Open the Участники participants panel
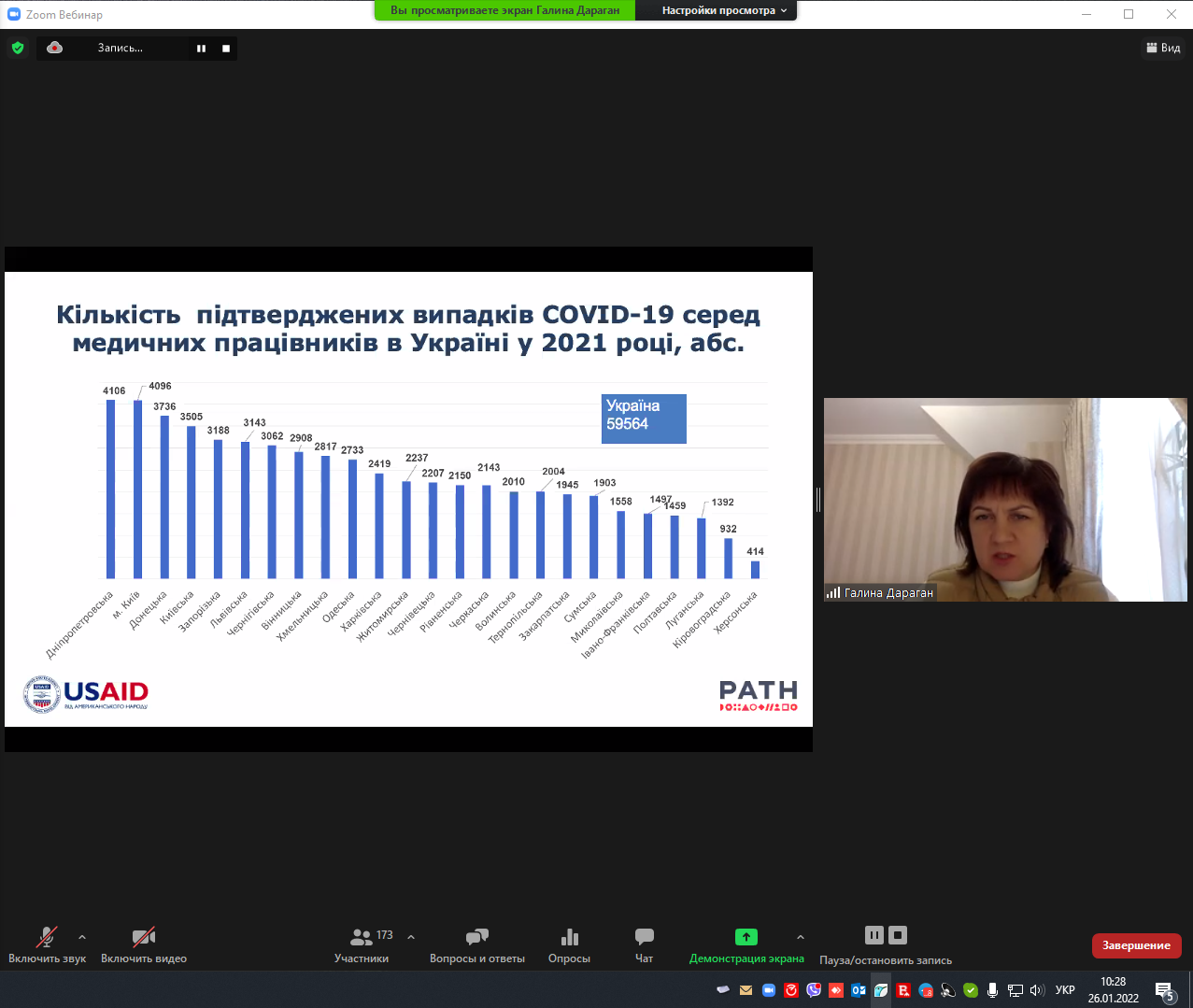This screenshot has width=1193, height=1008. [x=362, y=944]
